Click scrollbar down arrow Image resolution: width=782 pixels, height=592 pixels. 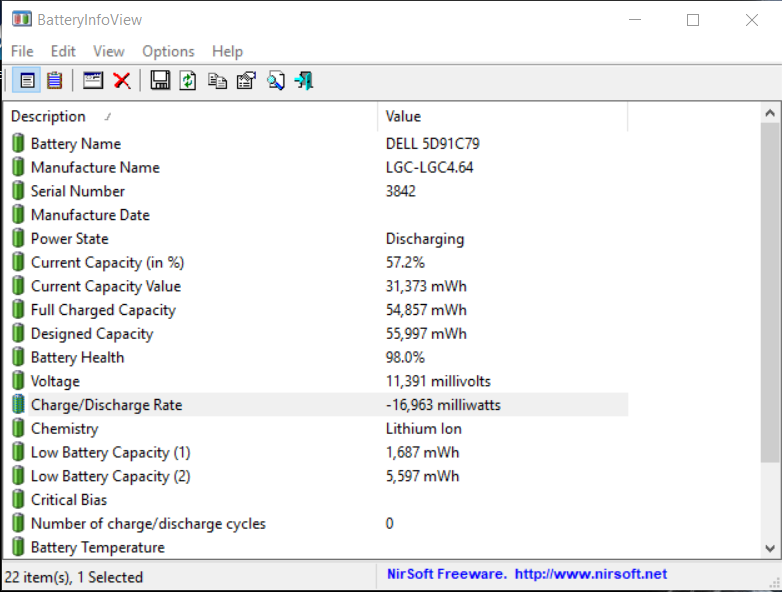click(x=770, y=548)
